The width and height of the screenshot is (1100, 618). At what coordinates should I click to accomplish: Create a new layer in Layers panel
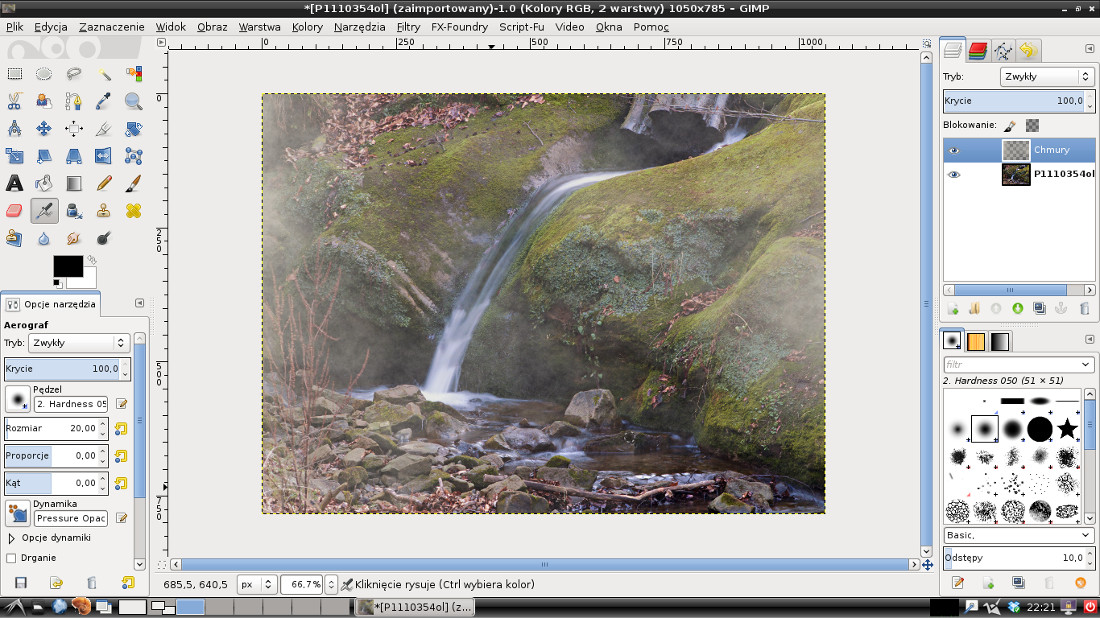(953, 309)
